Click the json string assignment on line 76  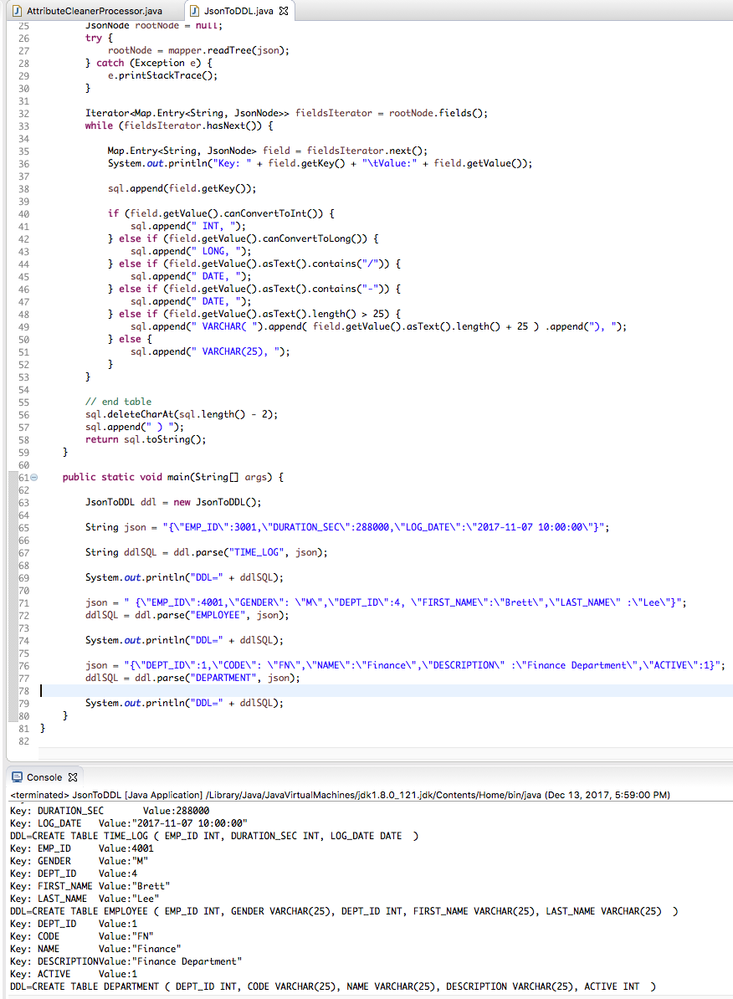coord(405,665)
